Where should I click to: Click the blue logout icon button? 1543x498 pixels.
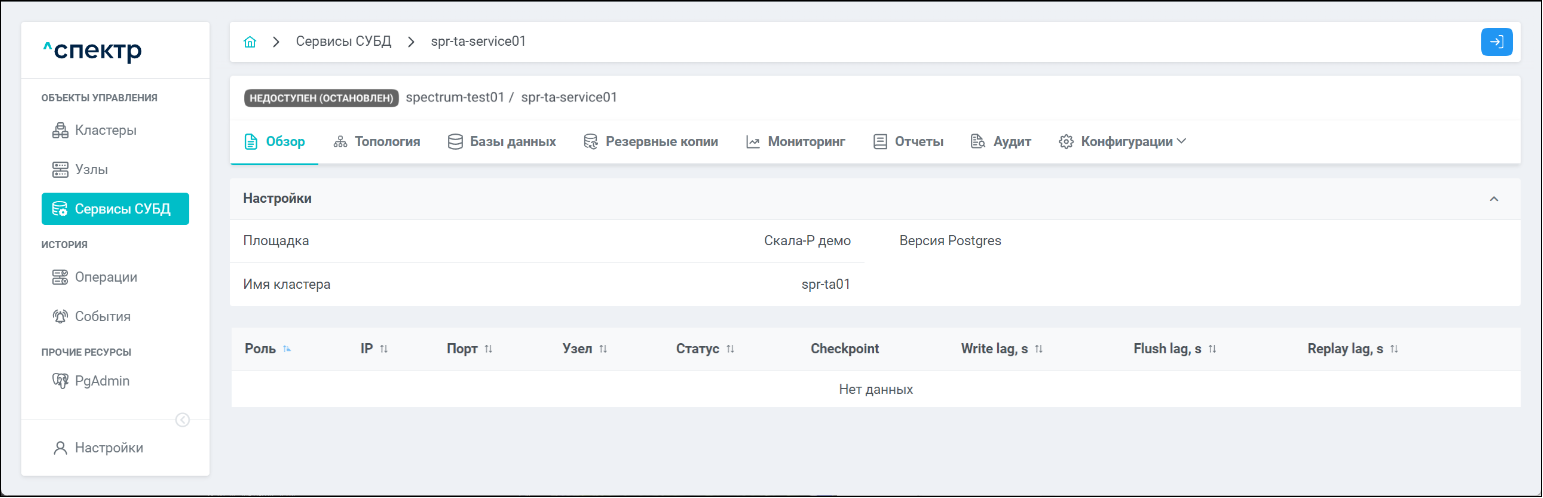(x=1496, y=42)
